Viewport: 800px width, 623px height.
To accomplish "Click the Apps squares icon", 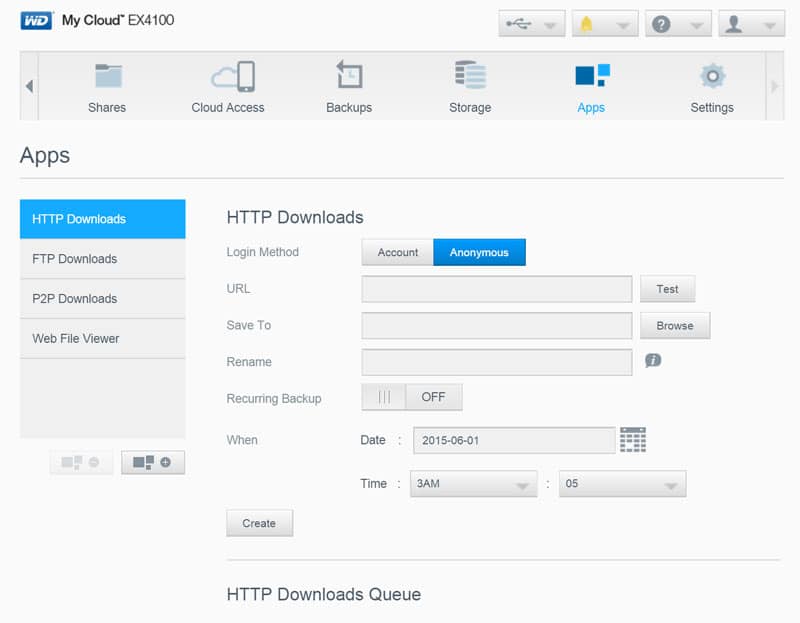I will 592,76.
